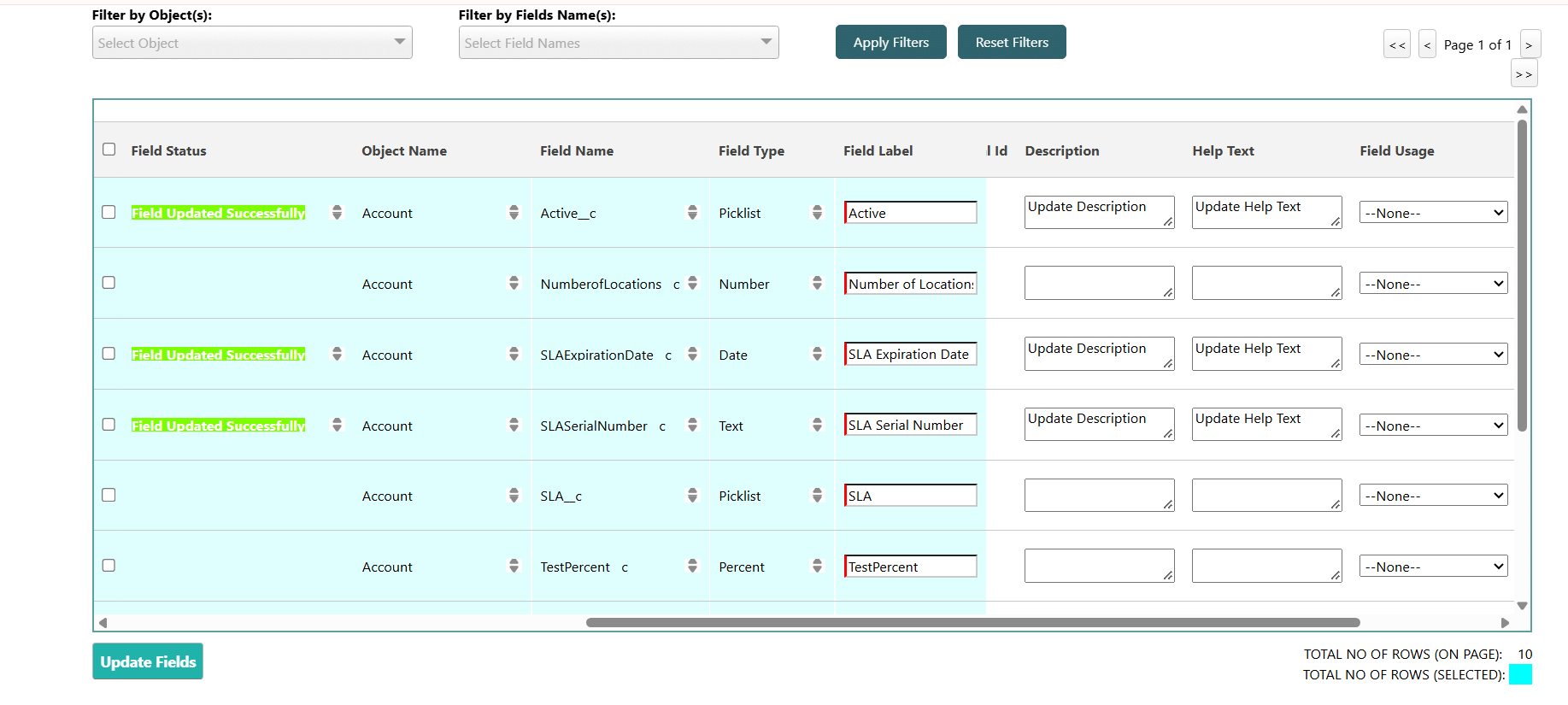
Task: Click sort arrows beside SLASerialNumber field name
Action: (x=692, y=425)
